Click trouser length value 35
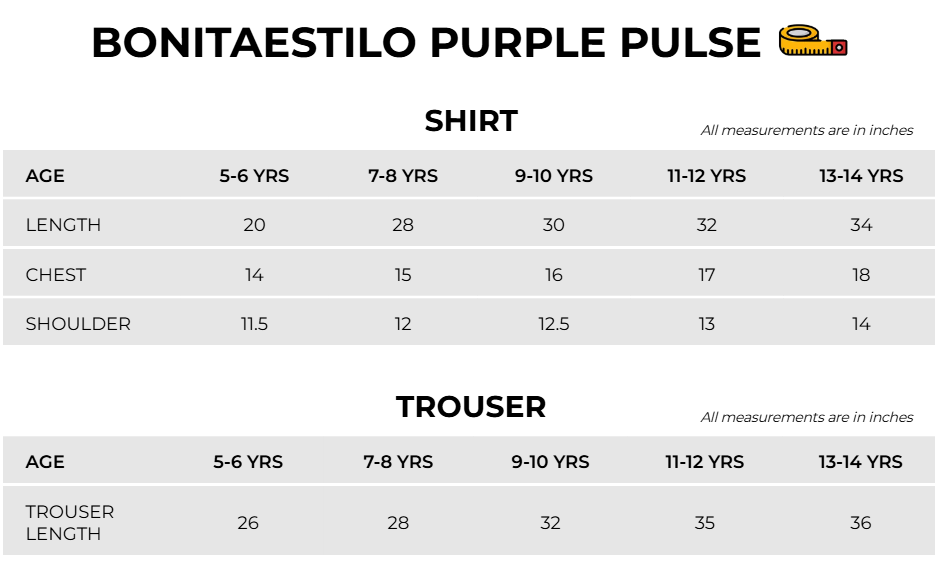The width and height of the screenshot is (935, 582). click(x=705, y=523)
